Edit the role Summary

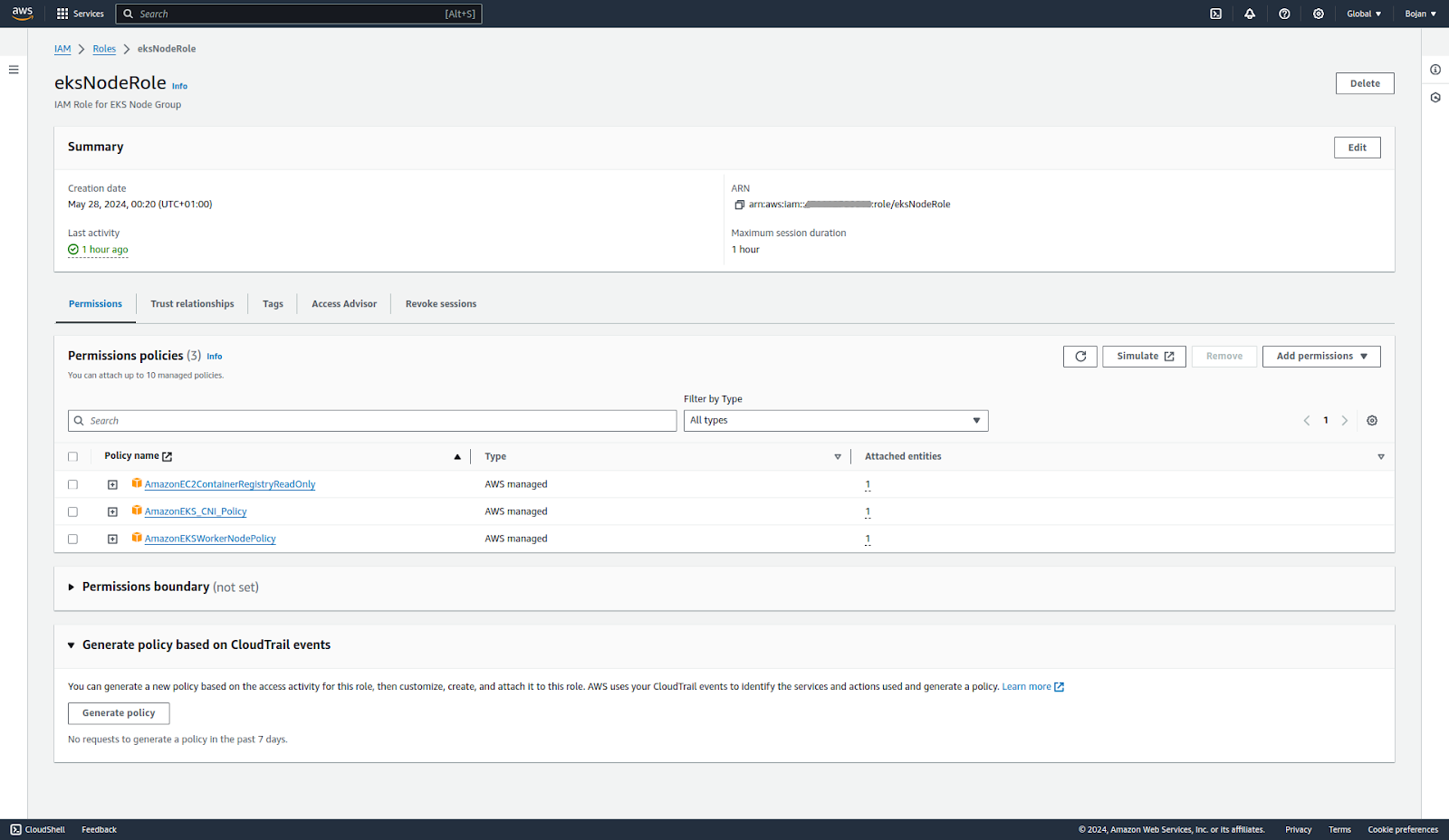tap(1357, 148)
